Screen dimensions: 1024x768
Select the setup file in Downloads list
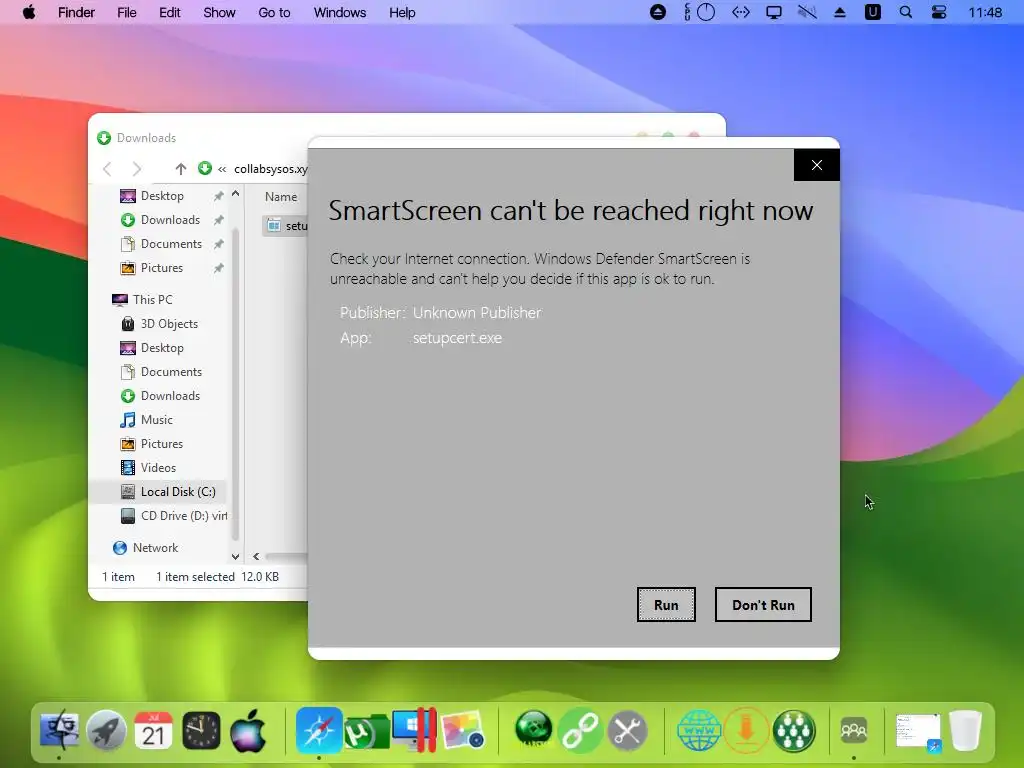point(287,226)
